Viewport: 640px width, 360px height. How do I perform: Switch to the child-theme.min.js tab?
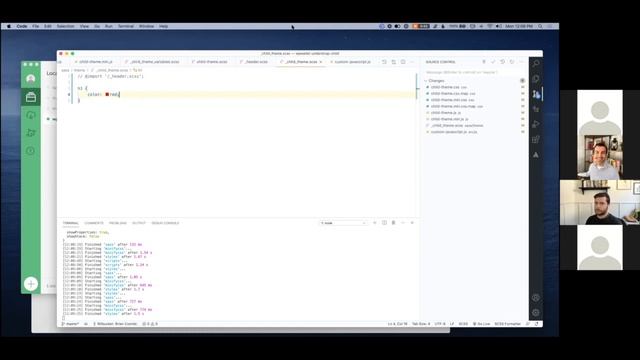pos(94,62)
